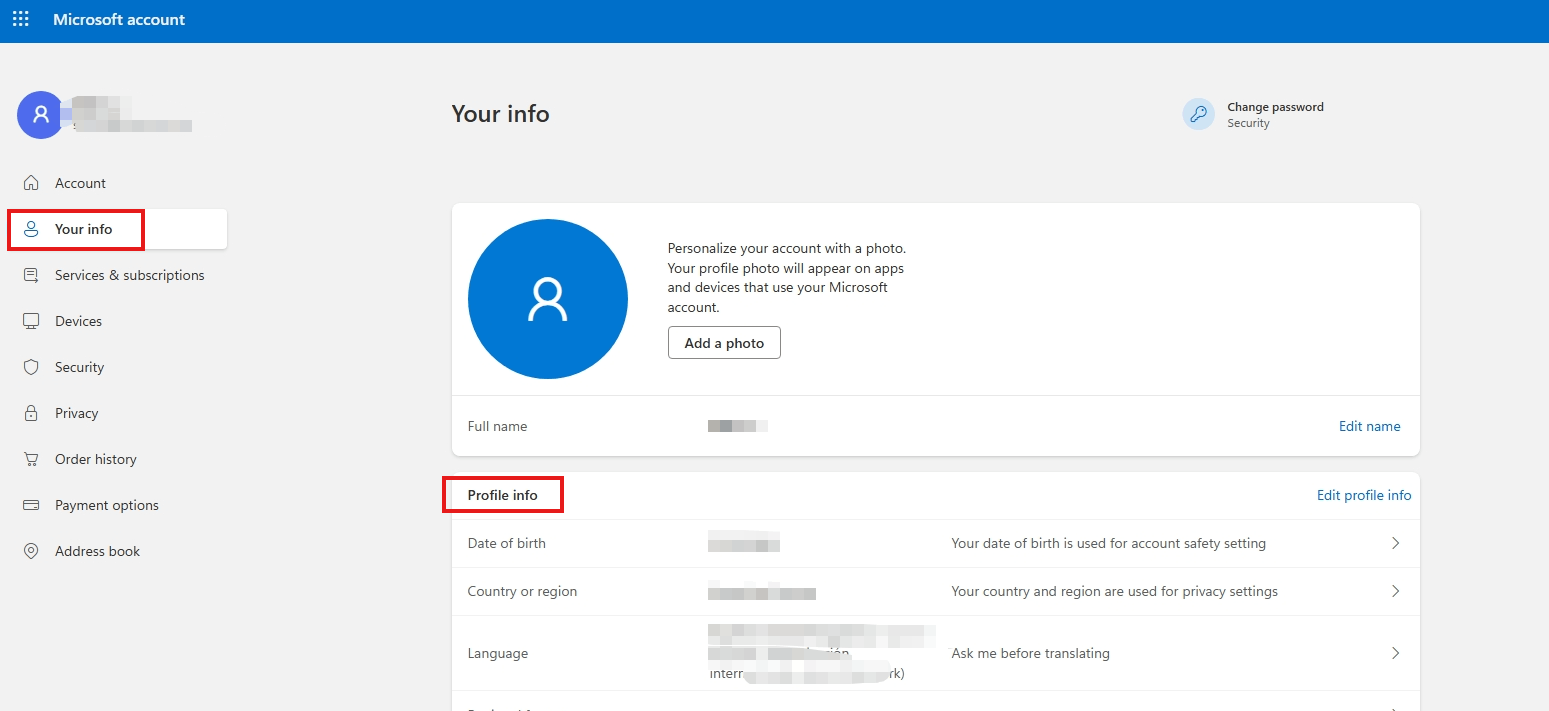Click the Security shield icon
This screenshot has width=1549, height=711.
[x=31, y=367]
